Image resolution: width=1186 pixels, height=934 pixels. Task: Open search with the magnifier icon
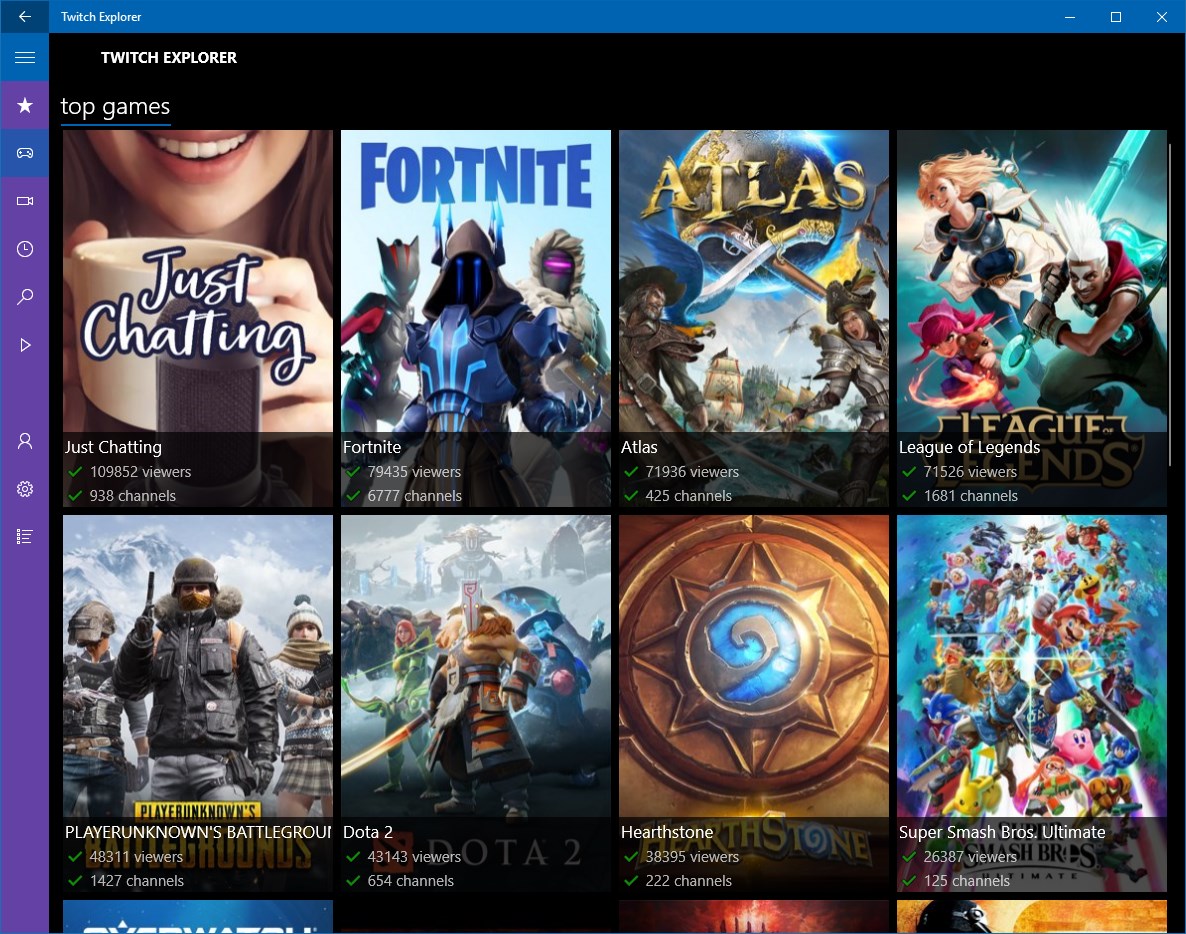[24, 296]
